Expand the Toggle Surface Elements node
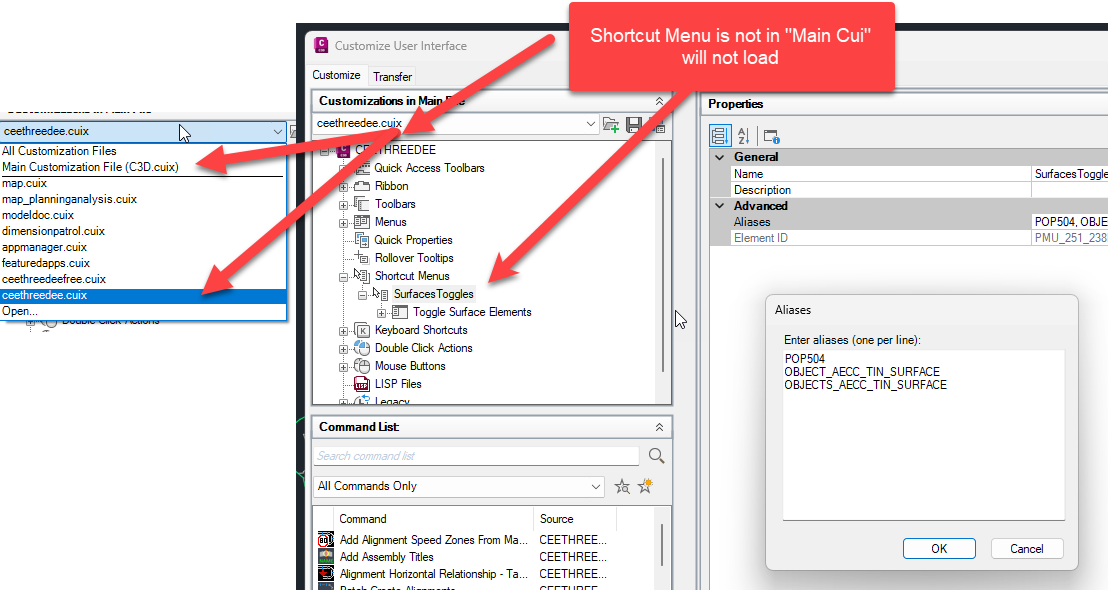1108x590 pixels. tap(382, 313)
